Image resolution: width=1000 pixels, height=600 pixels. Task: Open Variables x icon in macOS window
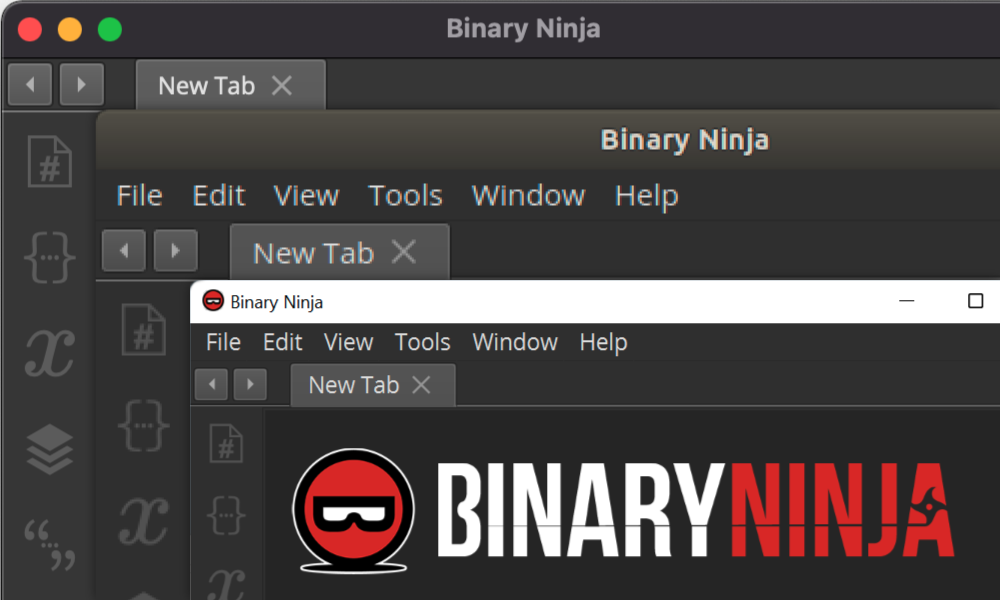tap(50, 353)
